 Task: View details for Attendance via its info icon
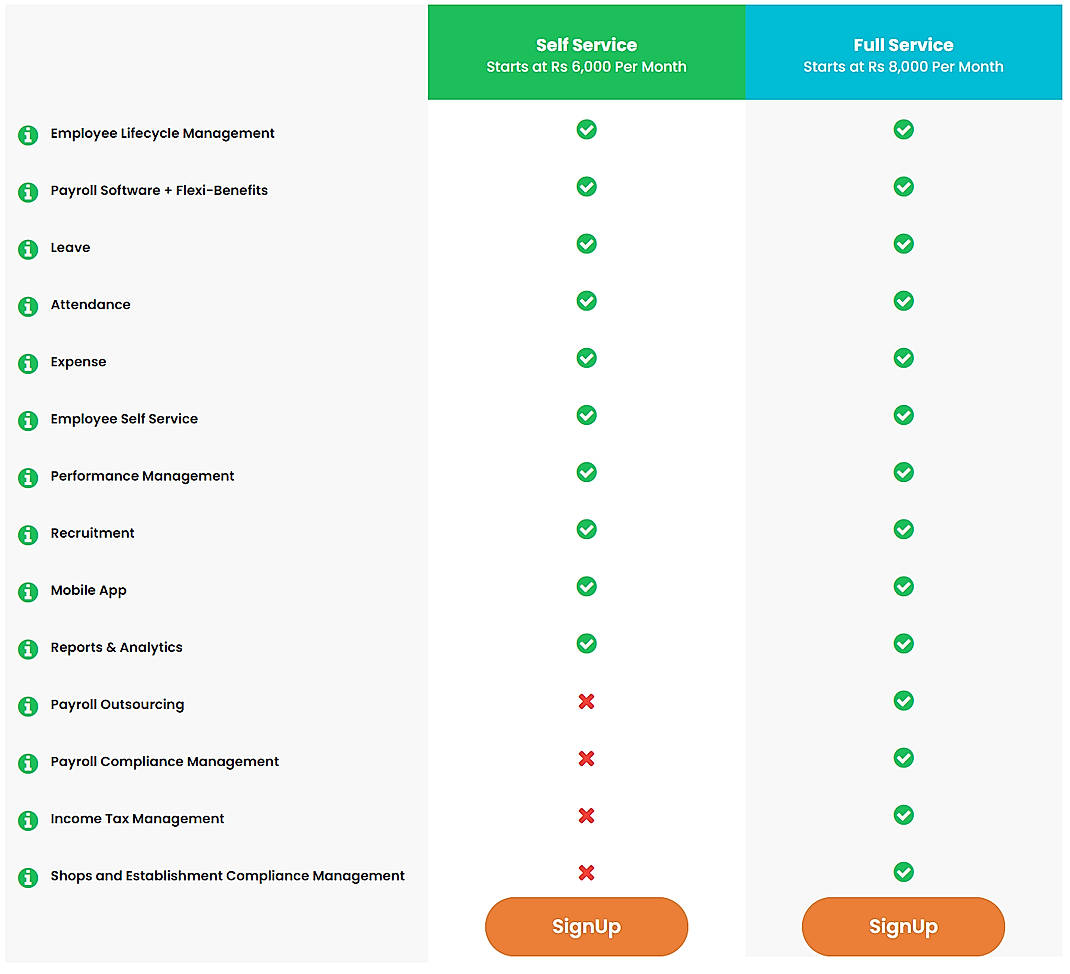[27, 306]
